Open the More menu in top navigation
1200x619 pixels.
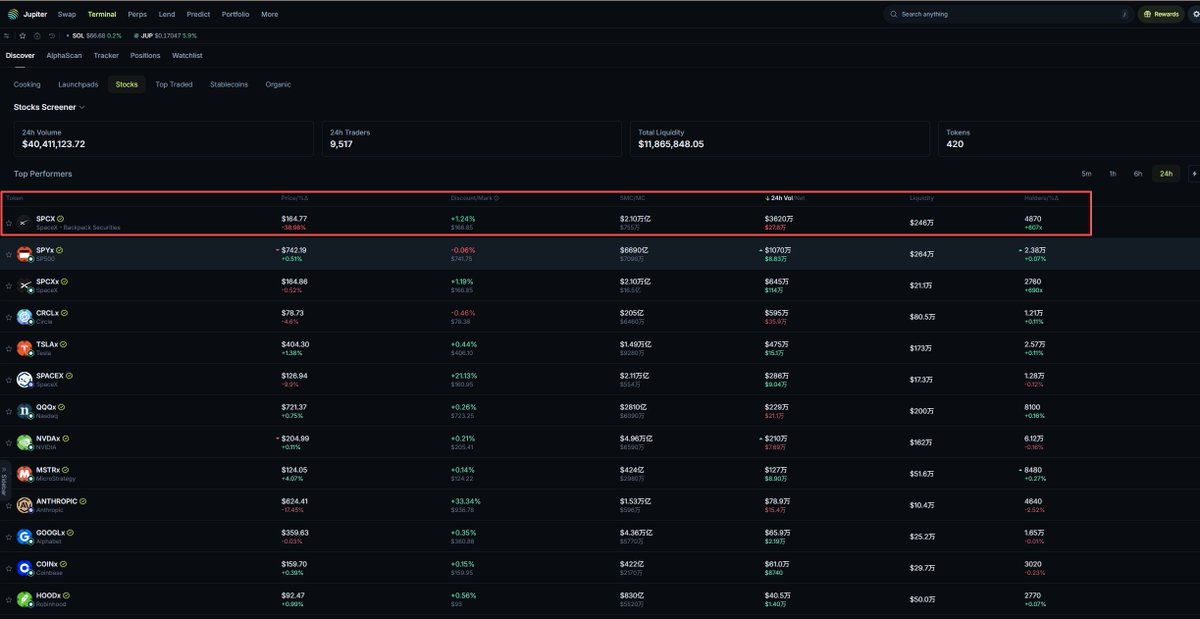pyautogui.click(x=270, y=14)
